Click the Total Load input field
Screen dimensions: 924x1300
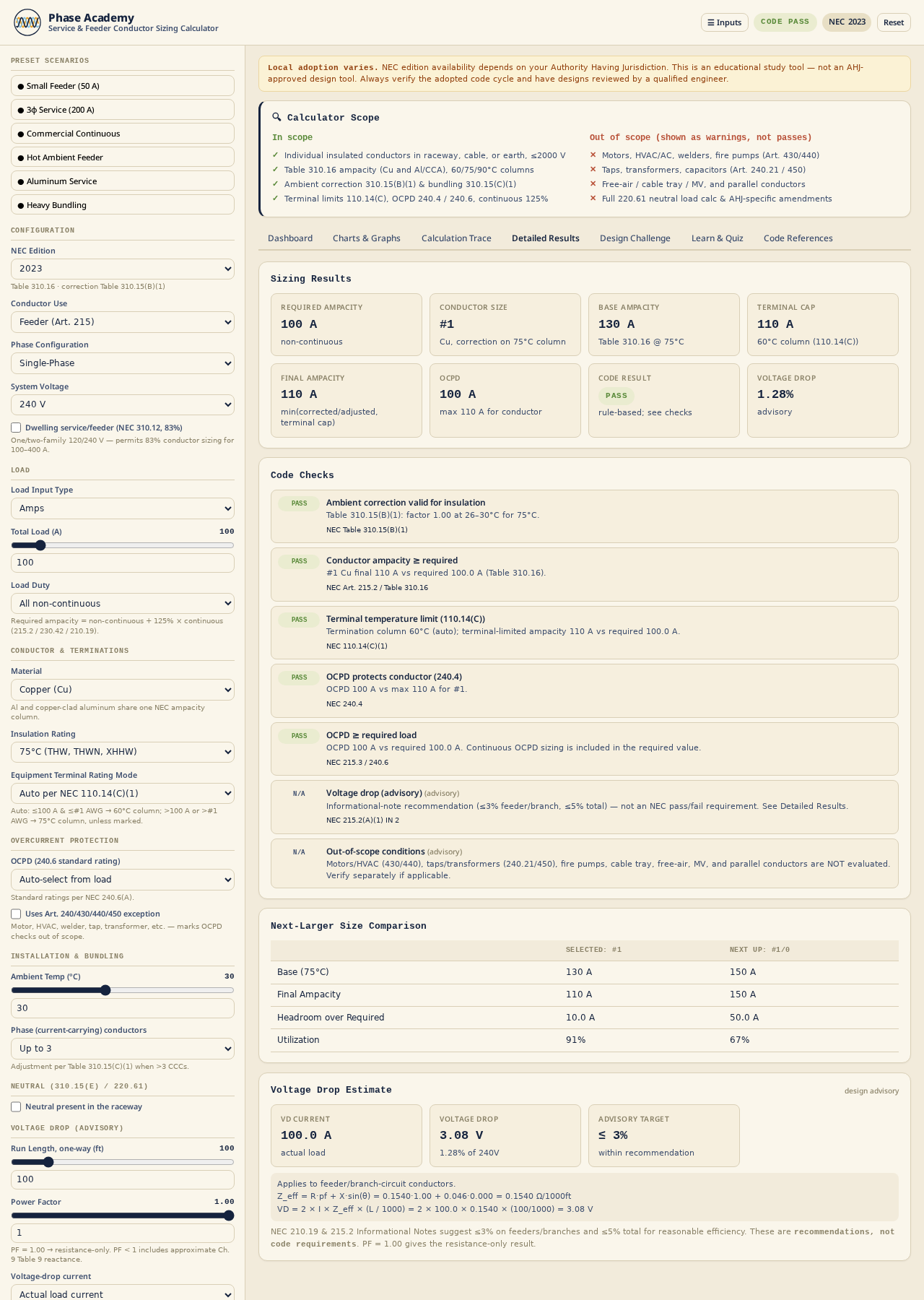[x=123, y=563]
